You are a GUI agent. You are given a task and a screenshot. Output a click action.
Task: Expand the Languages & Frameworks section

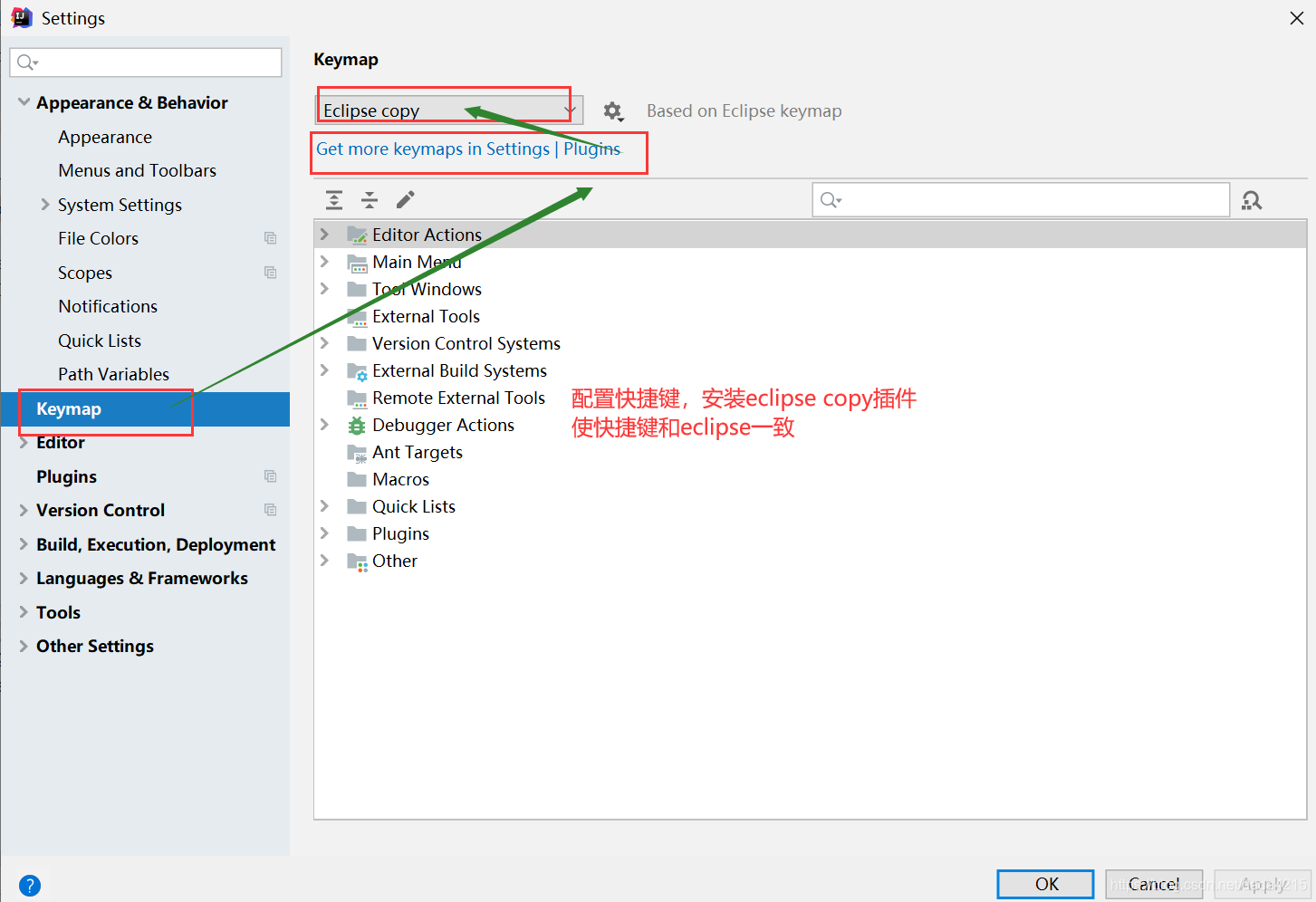pos(24,578)
